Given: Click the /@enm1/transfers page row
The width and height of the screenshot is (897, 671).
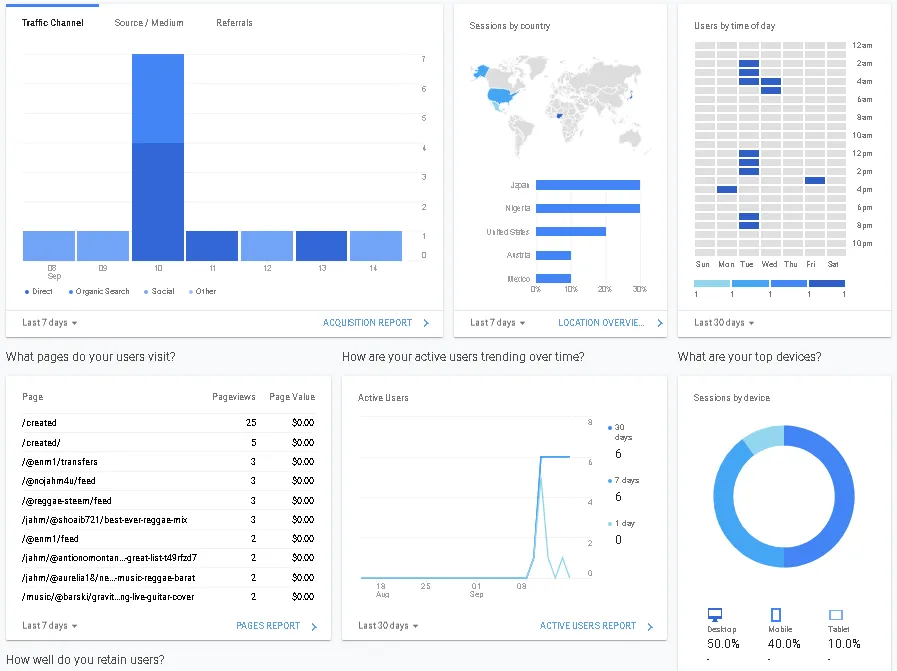Looking at the screenshot, I should click(60, 462).
